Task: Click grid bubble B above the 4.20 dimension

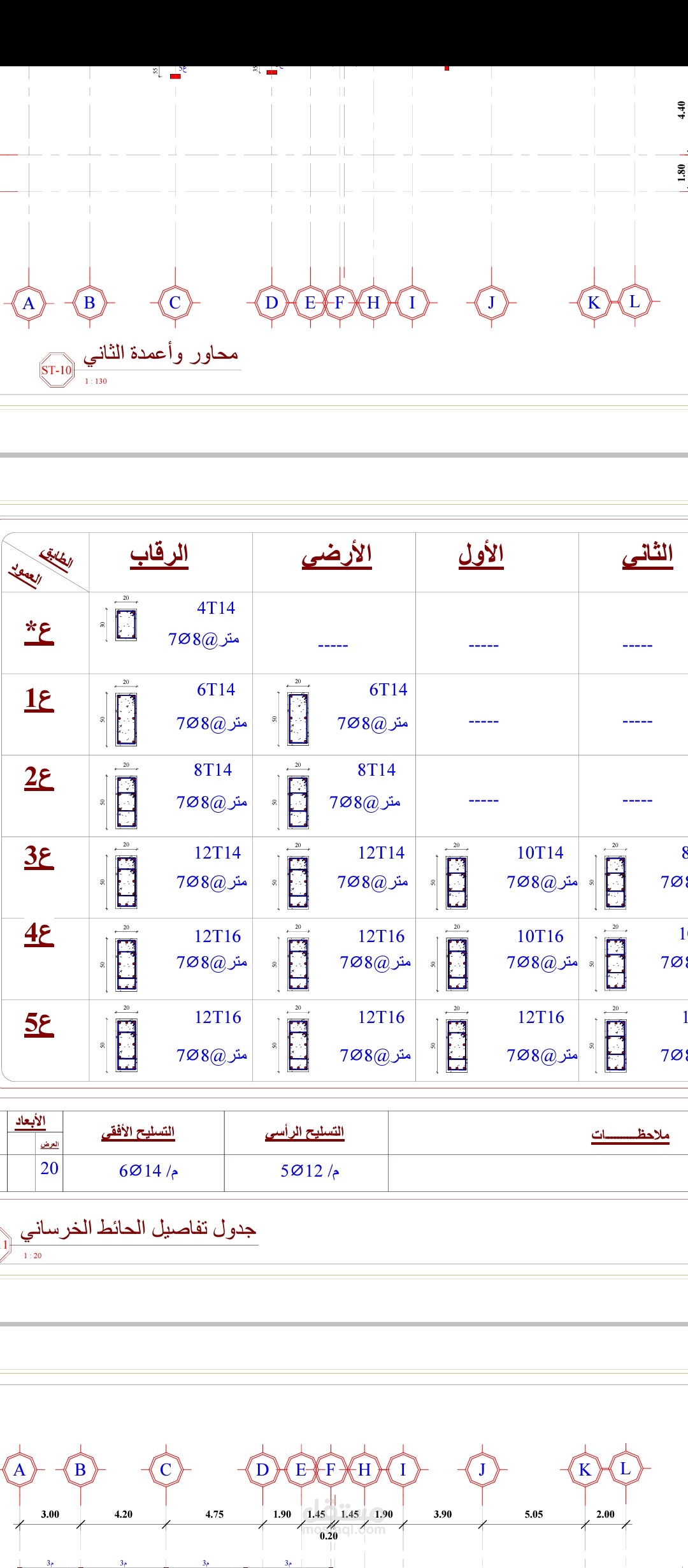Action: 80,1469
